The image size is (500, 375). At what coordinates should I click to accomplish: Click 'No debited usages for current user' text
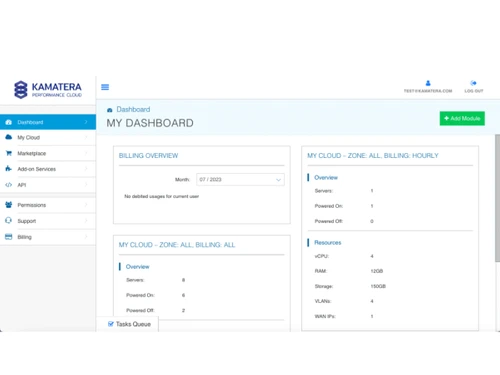162,196
